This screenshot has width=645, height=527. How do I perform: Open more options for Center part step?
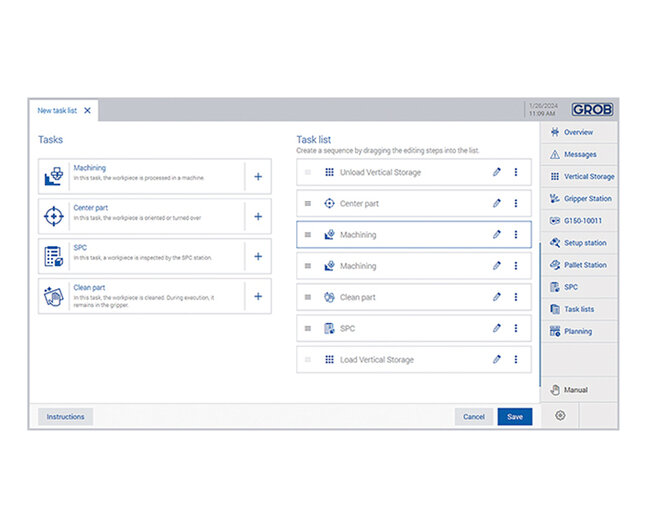(516, 203)
